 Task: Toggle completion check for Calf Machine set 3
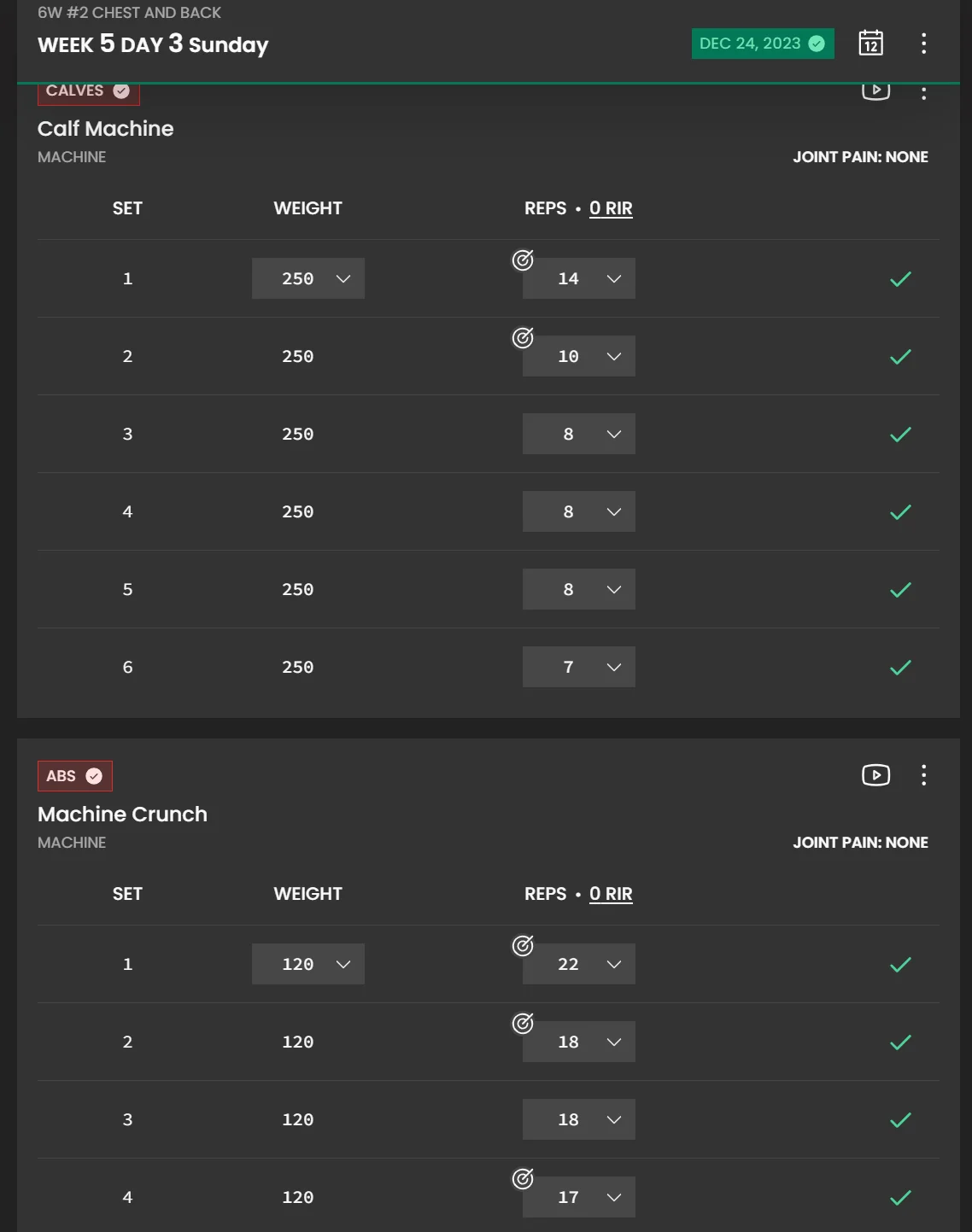pyautogui.click(x=900, y=434)
